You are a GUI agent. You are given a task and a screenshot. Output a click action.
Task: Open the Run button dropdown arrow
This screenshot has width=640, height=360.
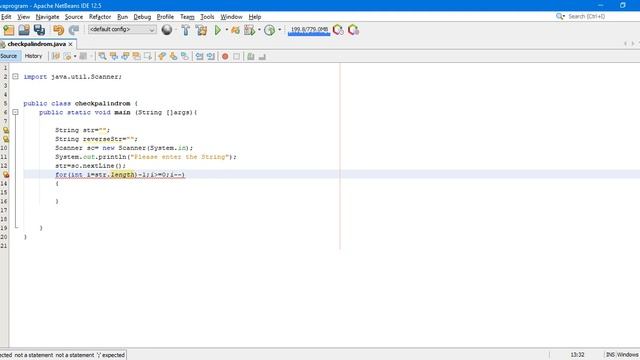pos(227,30)
